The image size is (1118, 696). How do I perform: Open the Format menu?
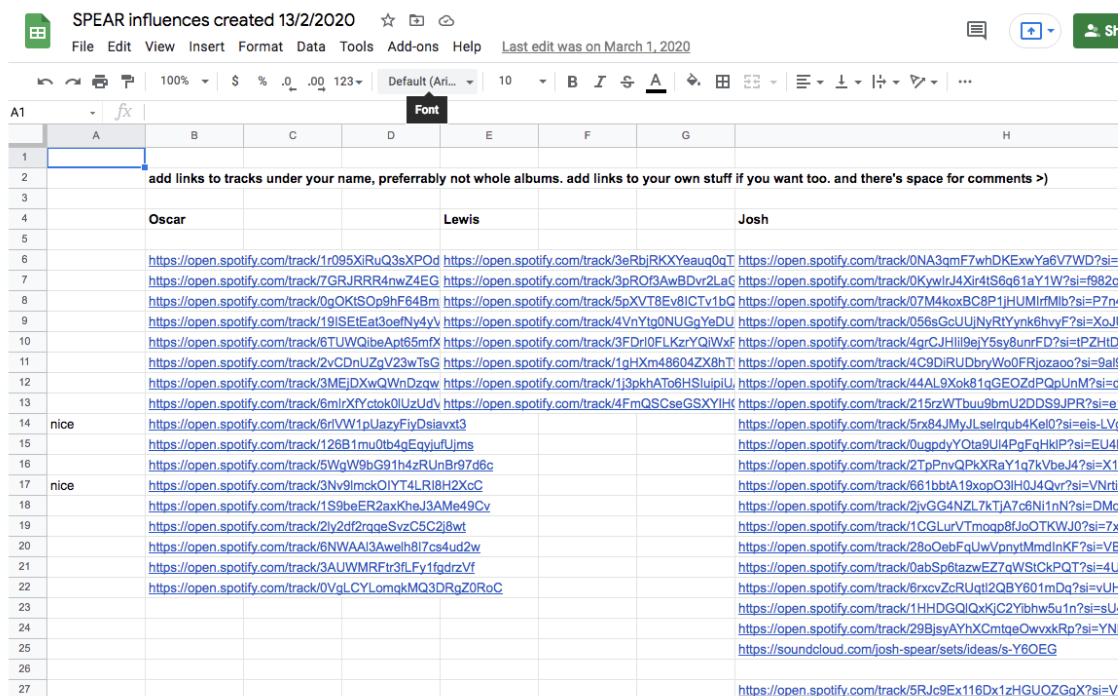(260, 46)
